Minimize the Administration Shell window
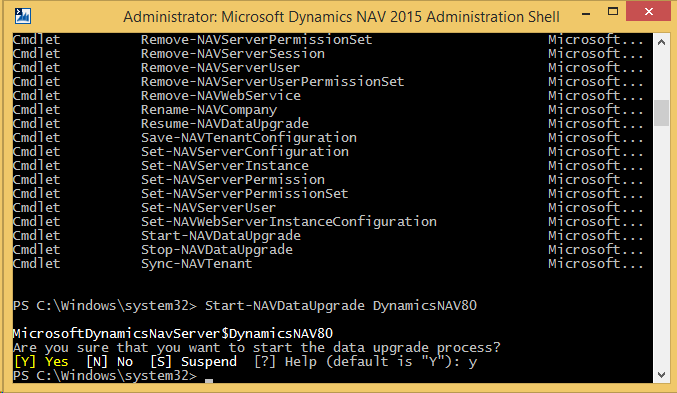Image resolution: width=677 pixels, height=393 pixels. (x=586, y=14)
